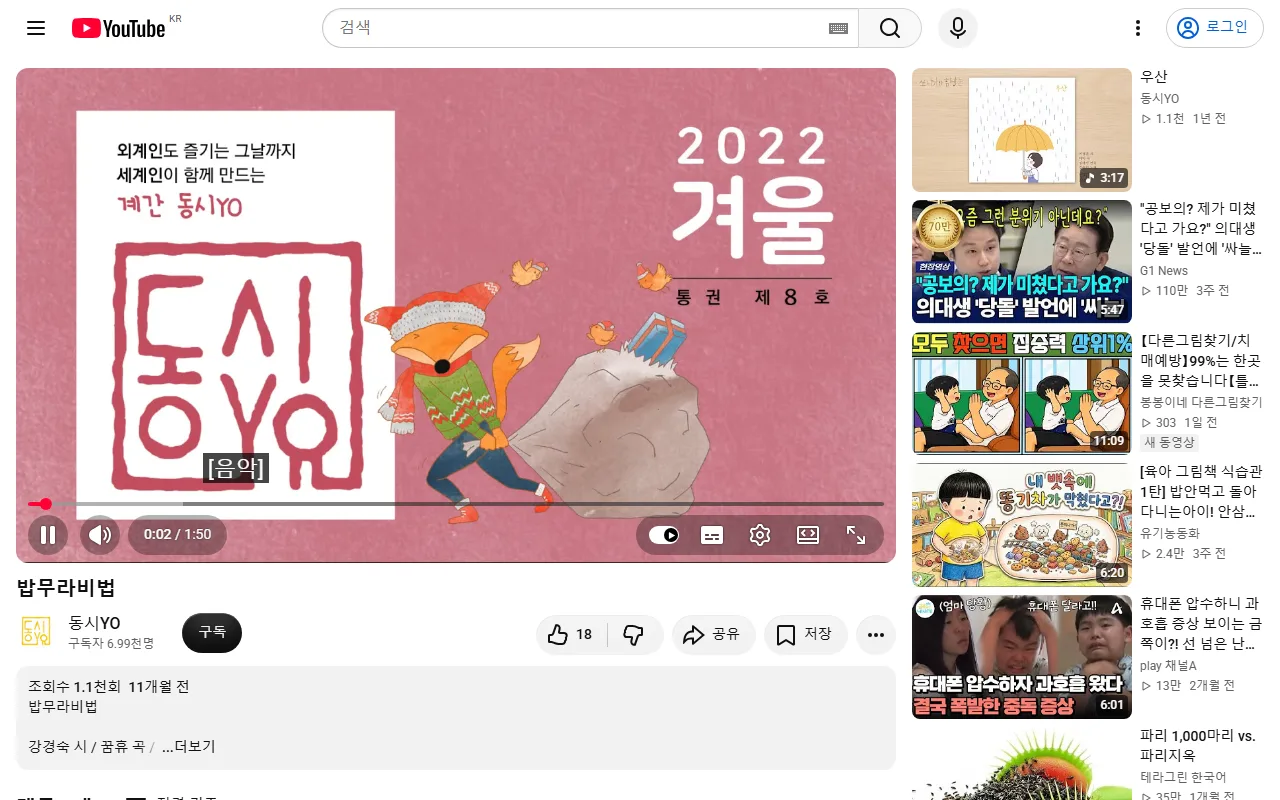Toggle the autoplay switch

tap(664, 535)
